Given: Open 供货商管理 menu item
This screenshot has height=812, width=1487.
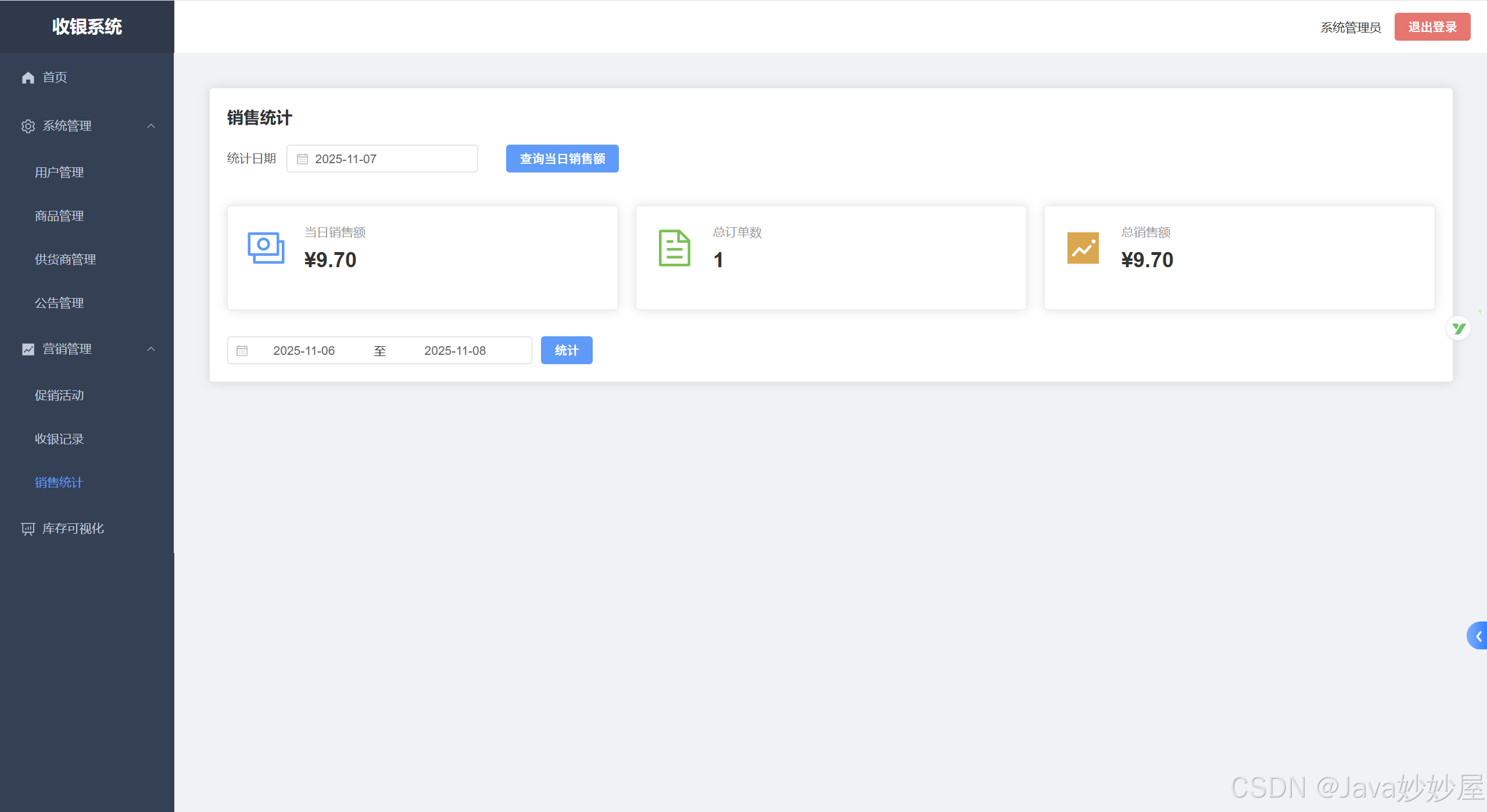Looking at the screenshot, I should pyautogui.click(x=65, y=260).
